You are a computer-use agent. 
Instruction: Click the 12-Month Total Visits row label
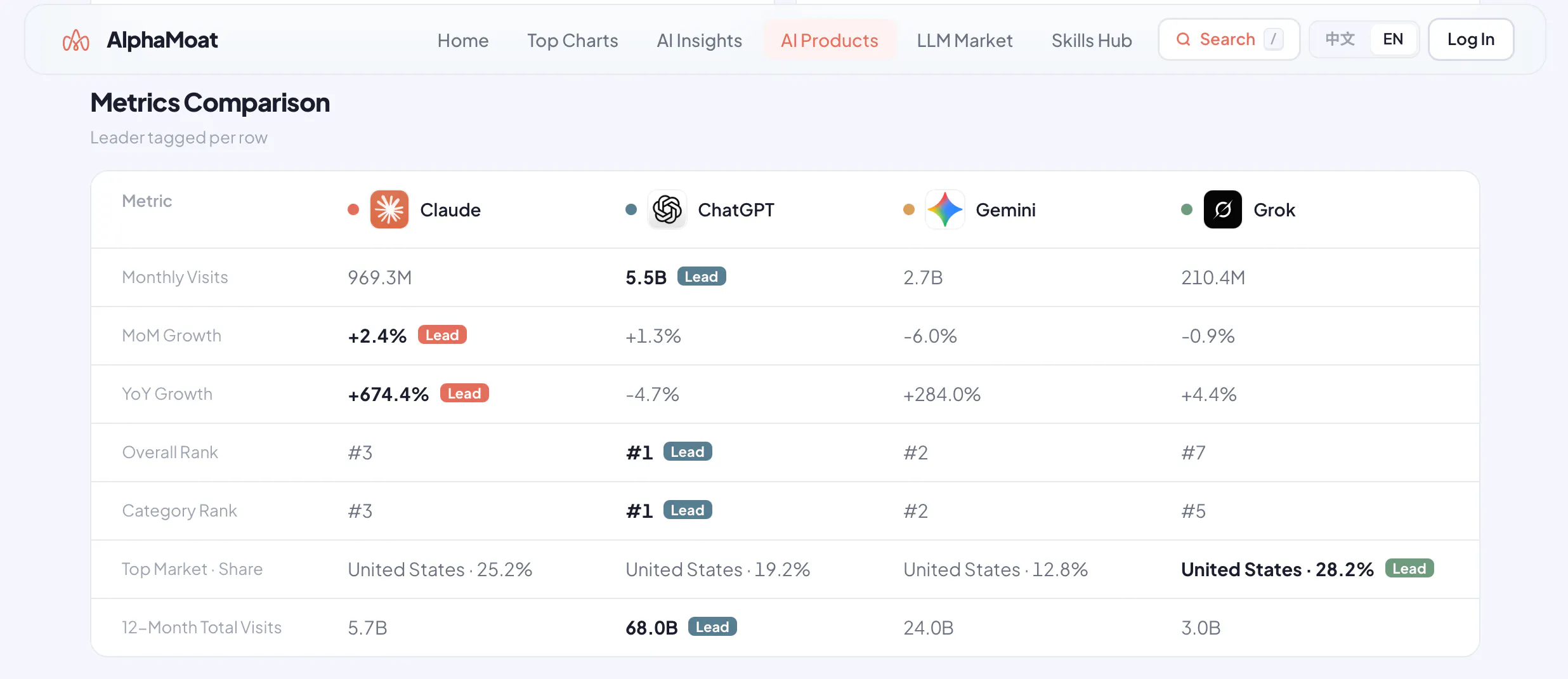[x=202, y=628]
